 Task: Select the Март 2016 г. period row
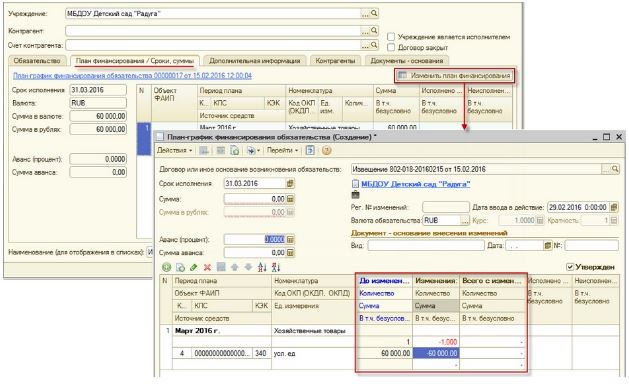(222, 331)
